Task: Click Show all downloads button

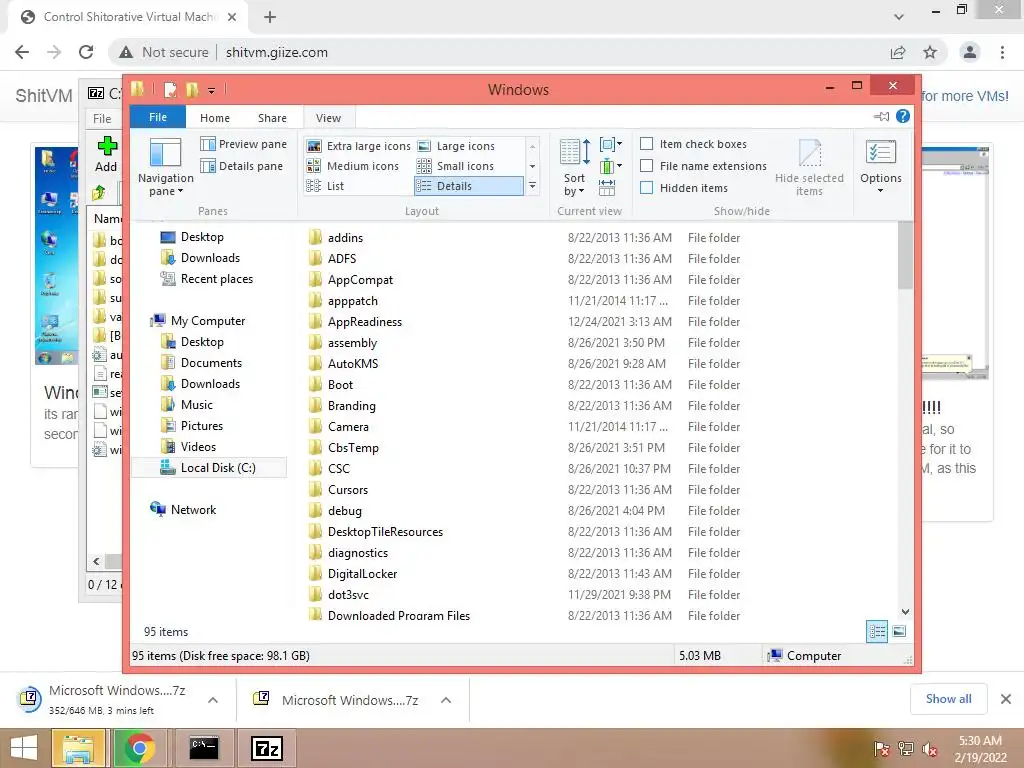Action: tap(948, 699)
